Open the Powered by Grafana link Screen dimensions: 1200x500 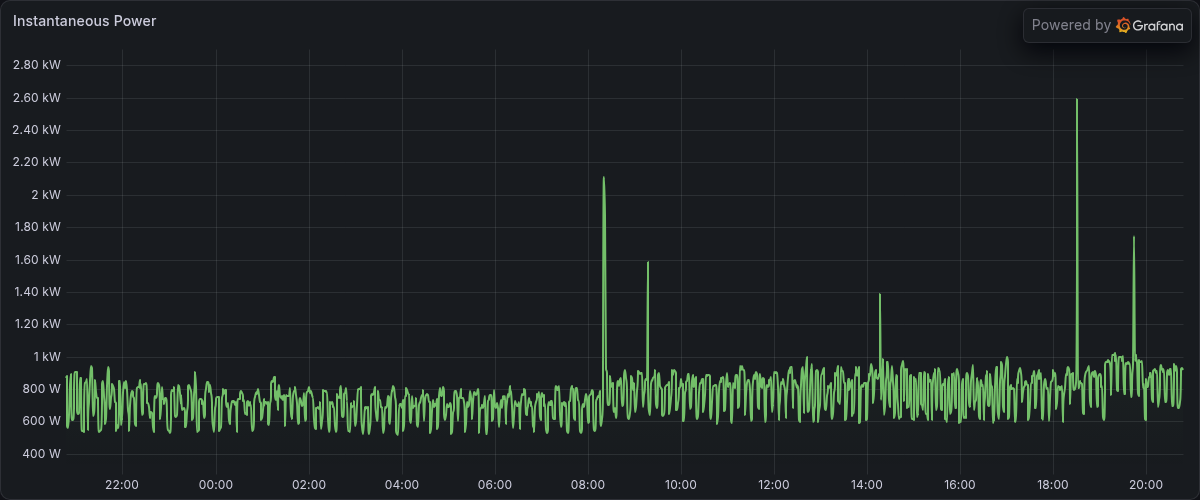(1107, 25)
